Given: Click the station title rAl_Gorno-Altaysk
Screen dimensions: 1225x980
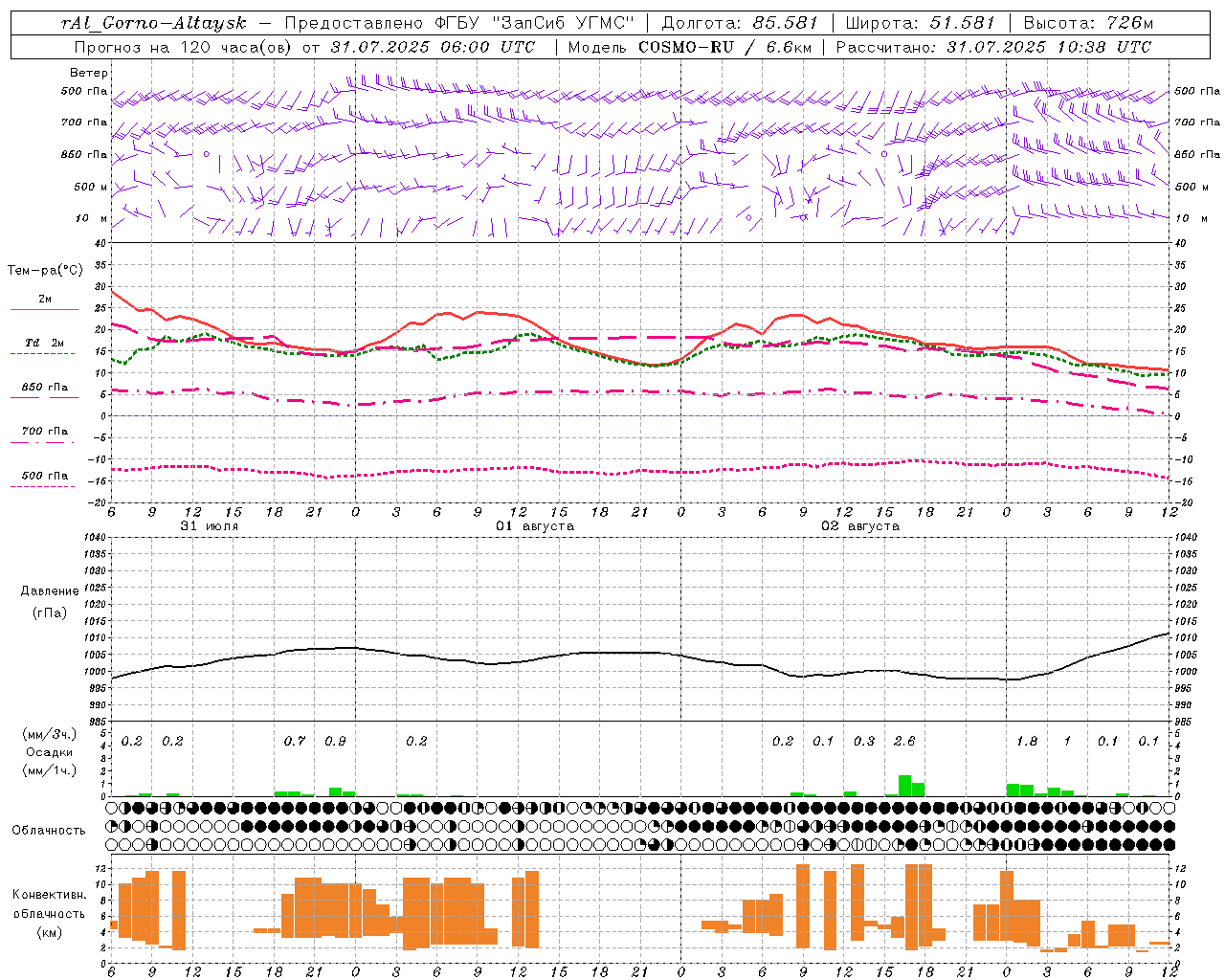Looking at the screenshot, I should coord(153,23).
